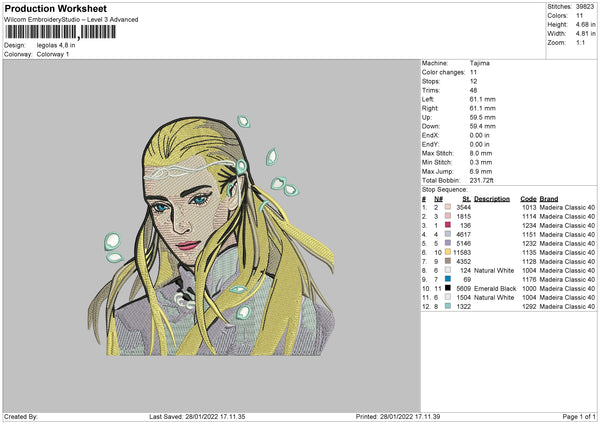Click the Production Worksheet title
This screenshot has width=600, height=424.
pyautogui.click(x=54, y=8)
